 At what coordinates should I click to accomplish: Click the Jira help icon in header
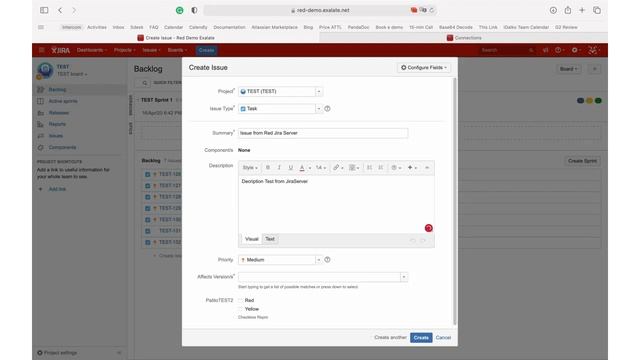point(558,50)
